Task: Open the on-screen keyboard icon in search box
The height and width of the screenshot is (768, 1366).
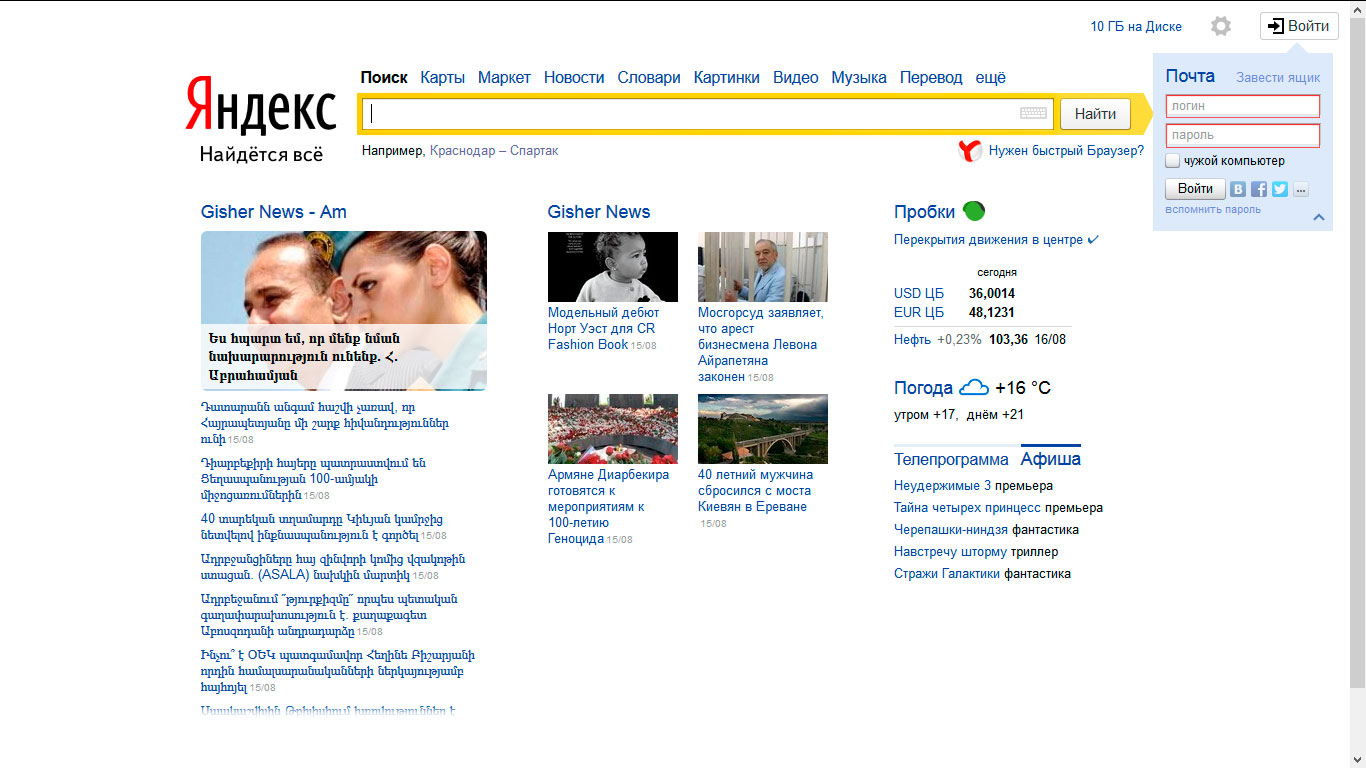Action: [1033, 114]
